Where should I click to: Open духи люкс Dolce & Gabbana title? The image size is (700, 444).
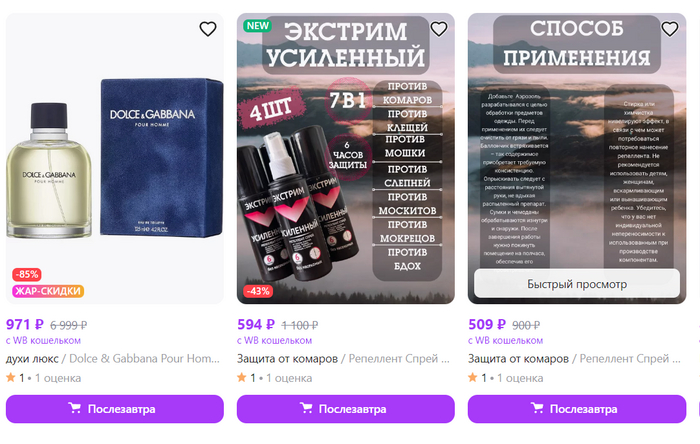pyautogui.click(x=112, y=359)
